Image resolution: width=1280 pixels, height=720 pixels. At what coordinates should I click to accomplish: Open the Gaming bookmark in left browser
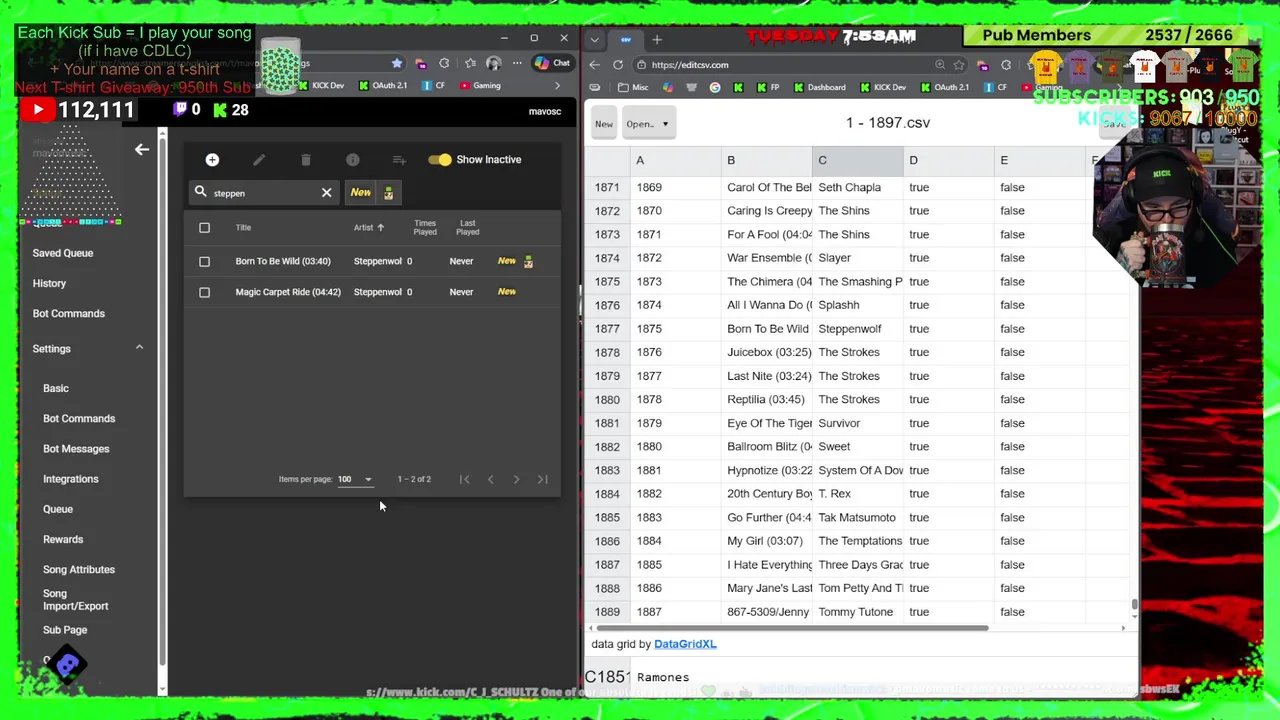(481, 86)
